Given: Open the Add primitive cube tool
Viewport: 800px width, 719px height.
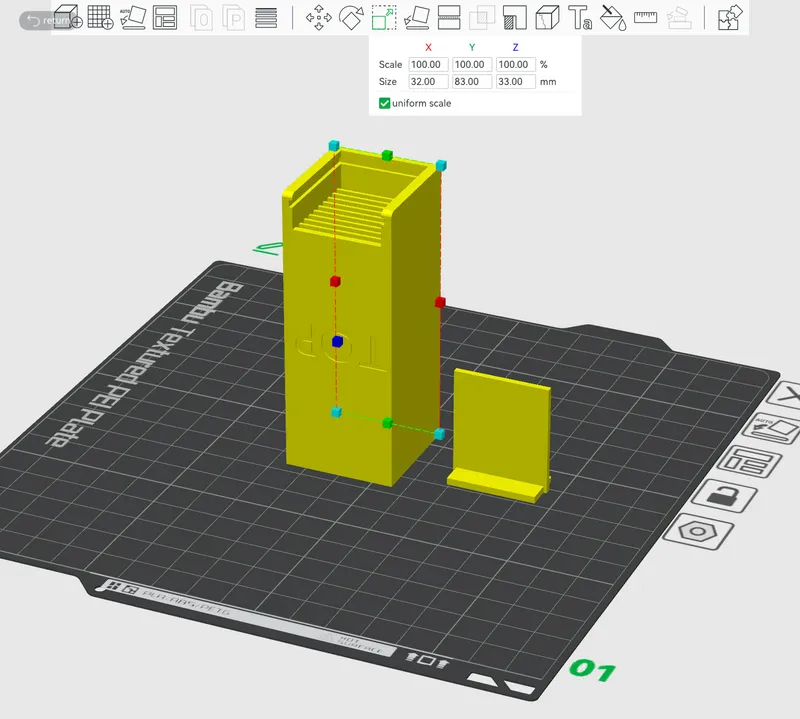Looking at the screenshot, I should pos(68,17).
